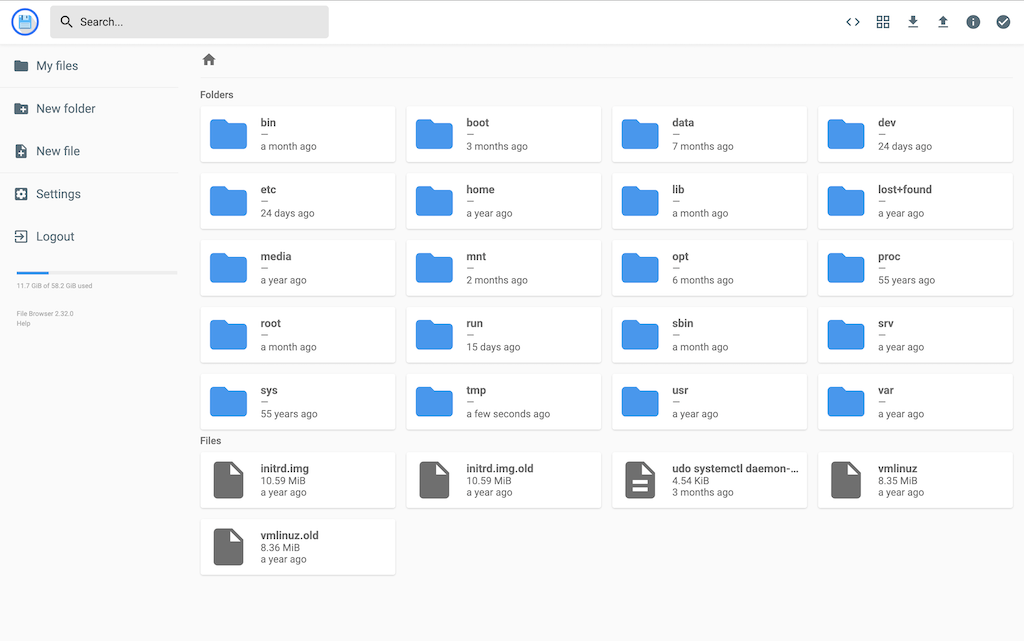Viewport: 1024px width, 641px height.
Task: Open the etc folder
Action: (x=298, y=201)
